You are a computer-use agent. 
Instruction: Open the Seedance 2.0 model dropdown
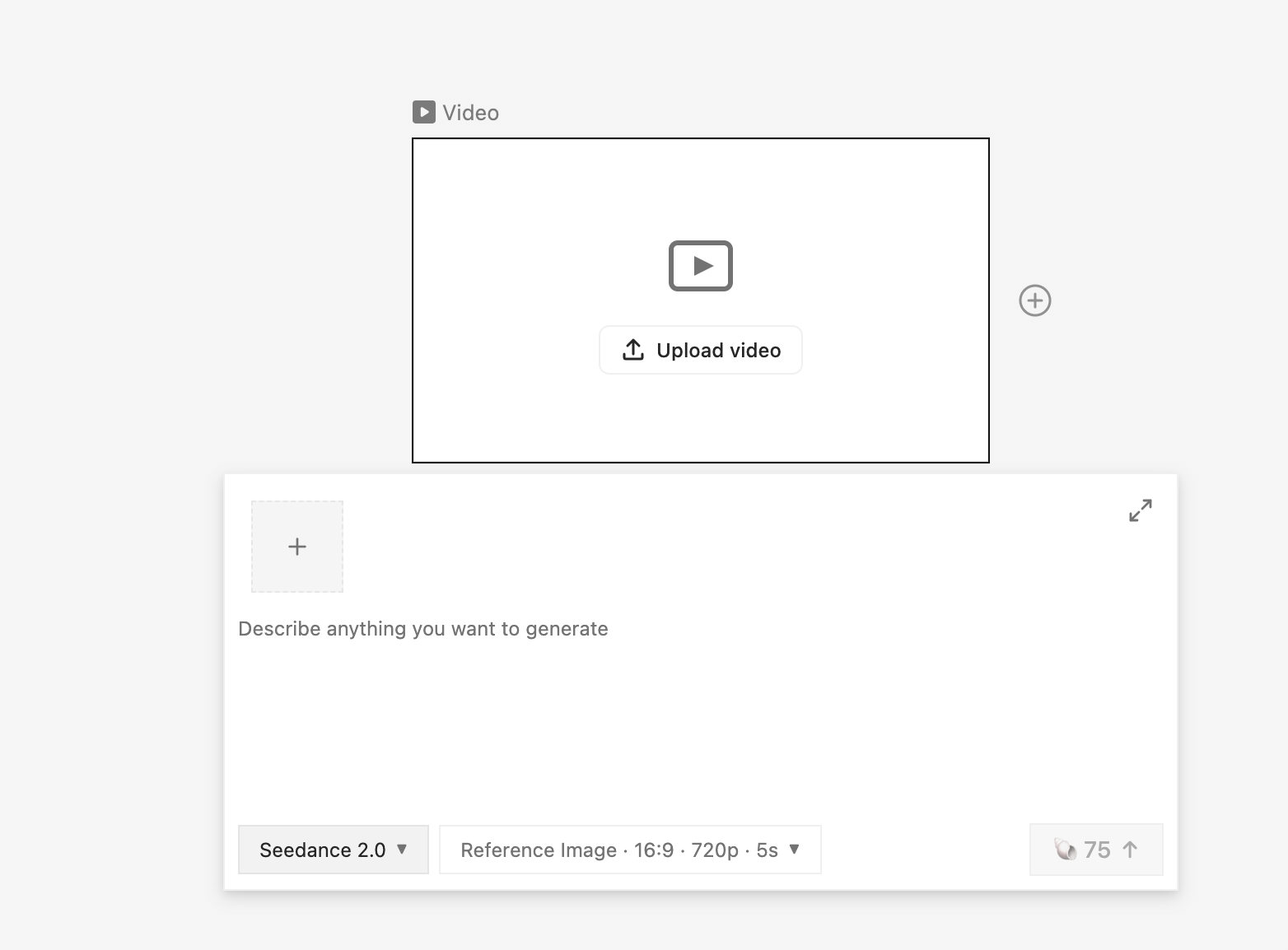tap(334, 850)
